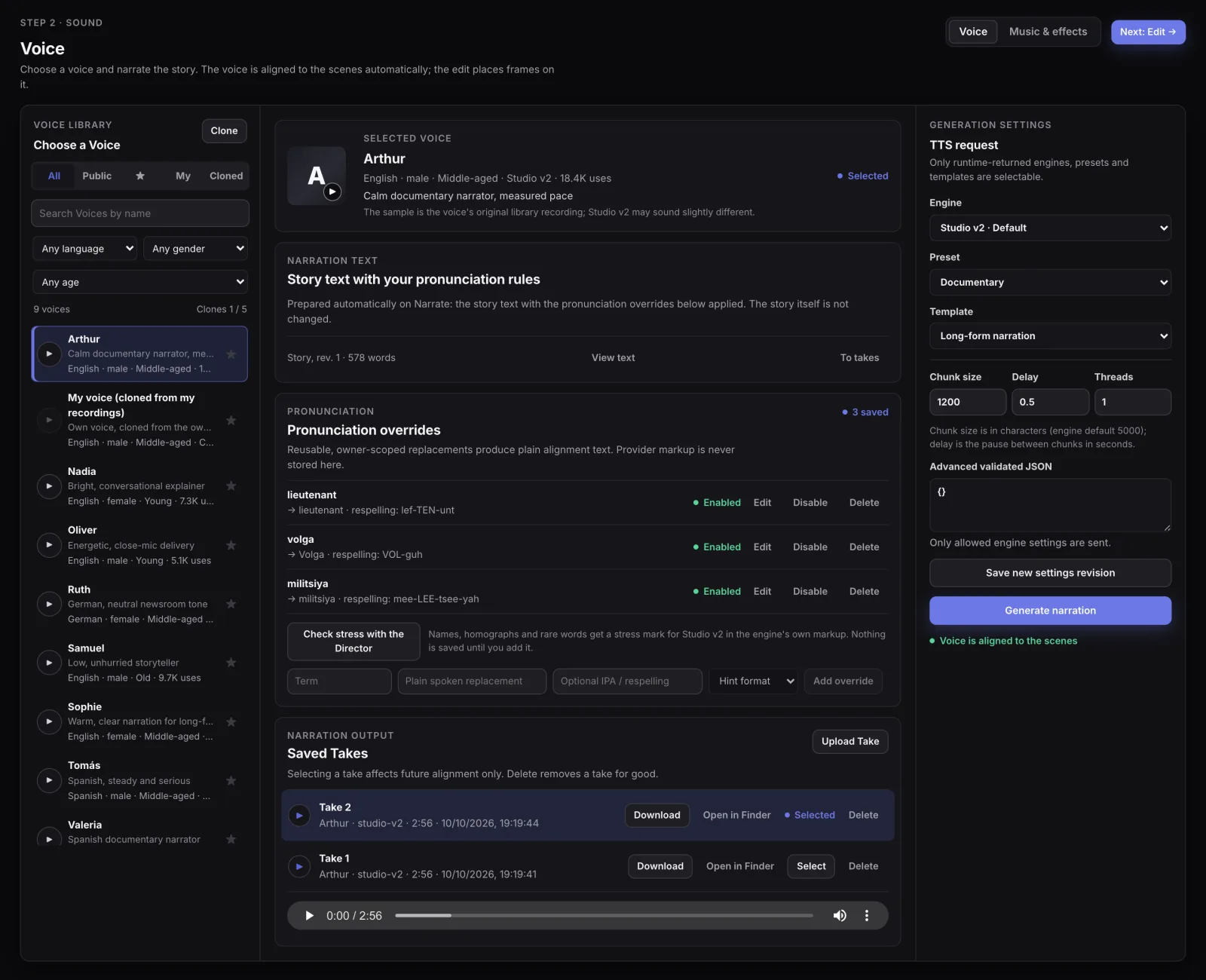Favorite the Oliver voice star
The image size is (1206, 980).
pyautogui.click(x=231, y=545)
